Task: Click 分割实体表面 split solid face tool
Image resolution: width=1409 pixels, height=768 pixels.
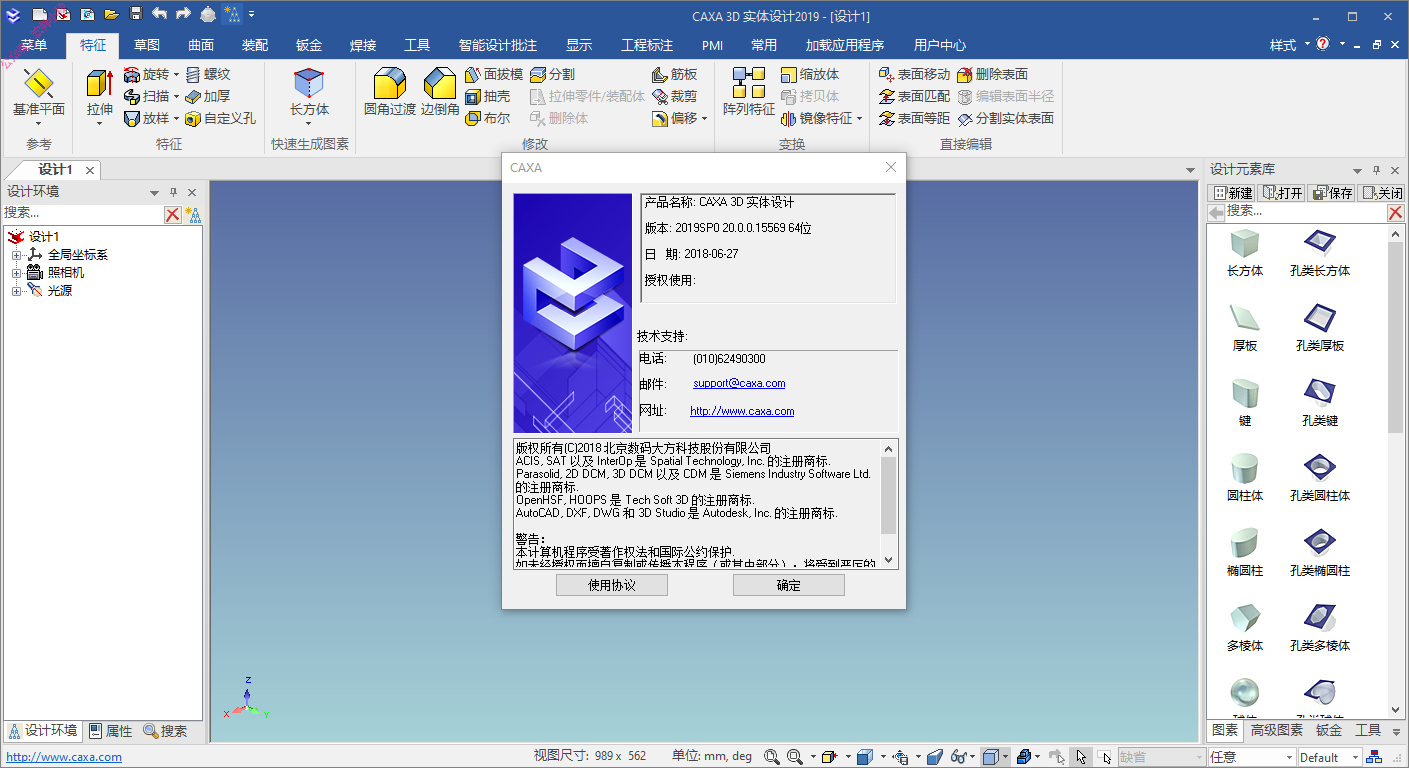Action: click(x=1006, y=118)
